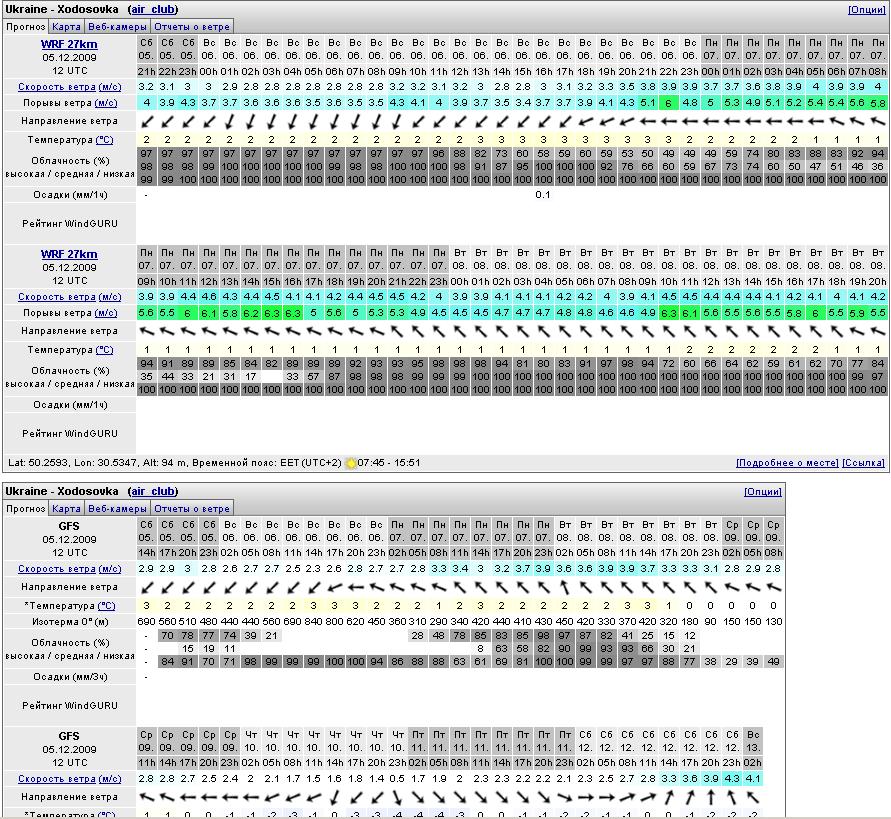
Task: Open Отчеты о ветре tab in GFS panel
Action: click(x=192, y=508)
